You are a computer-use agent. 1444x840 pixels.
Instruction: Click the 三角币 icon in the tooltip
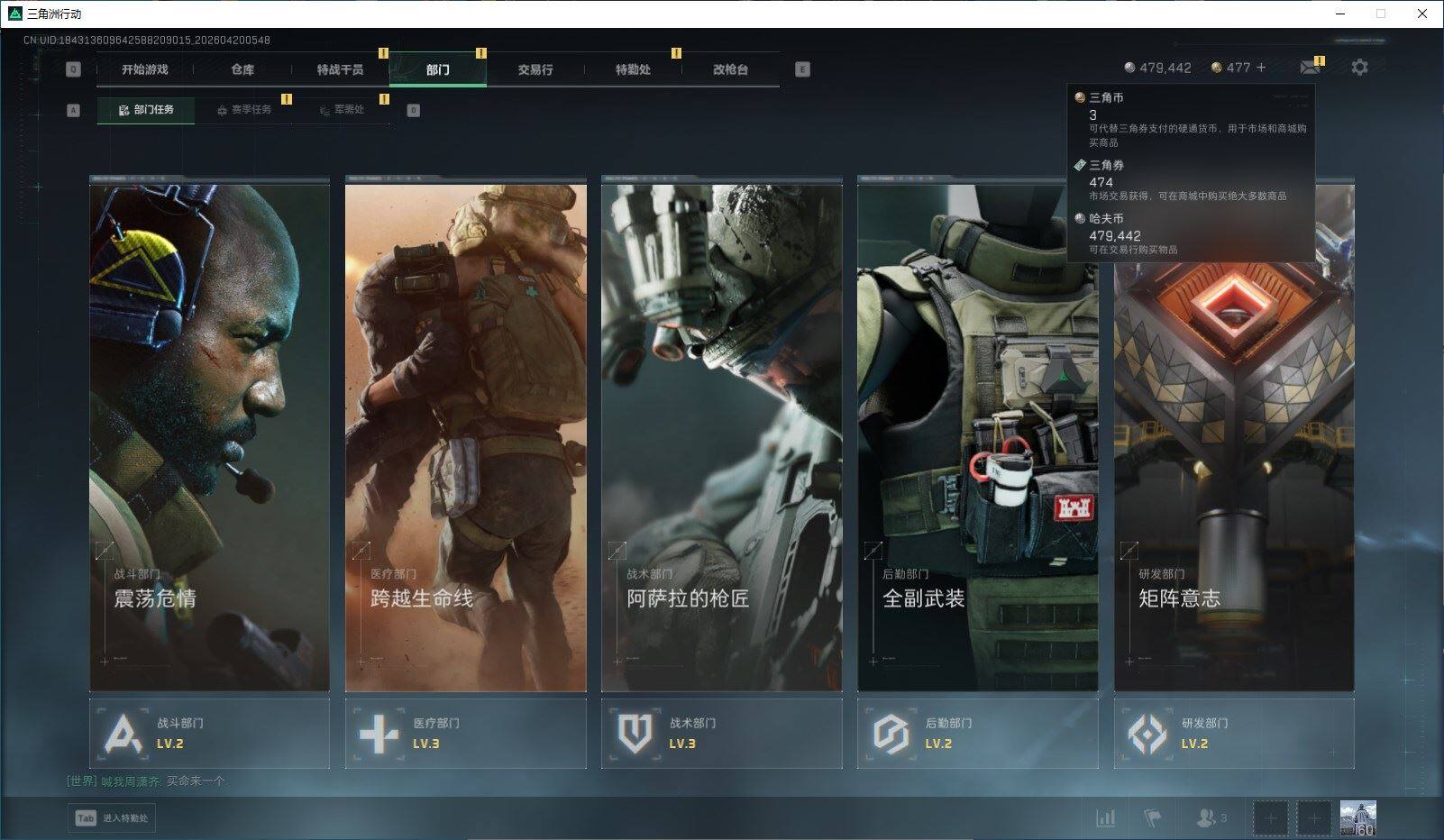click(x=1080, y=97)
